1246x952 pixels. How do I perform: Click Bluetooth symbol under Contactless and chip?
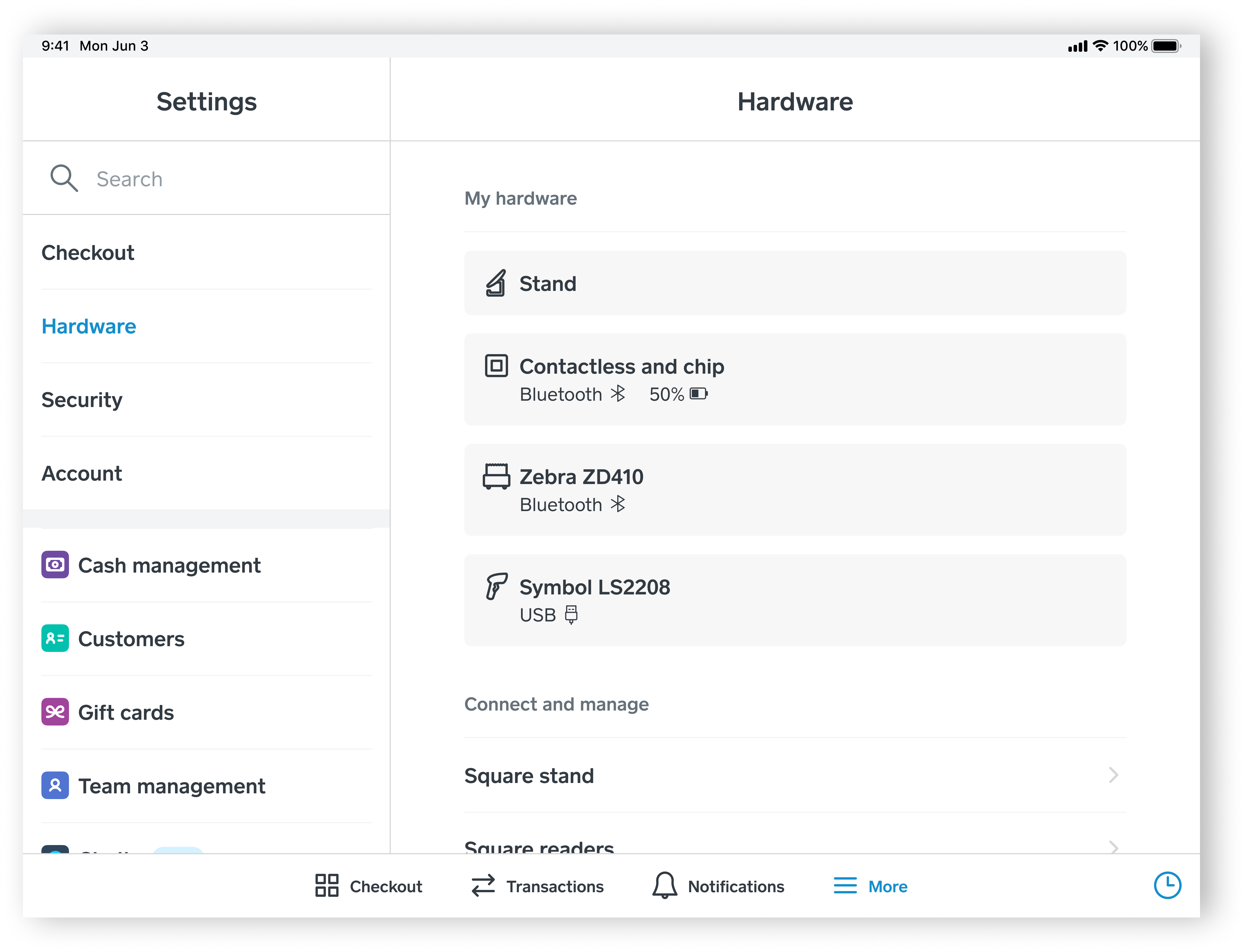click(x=618, y=393)
